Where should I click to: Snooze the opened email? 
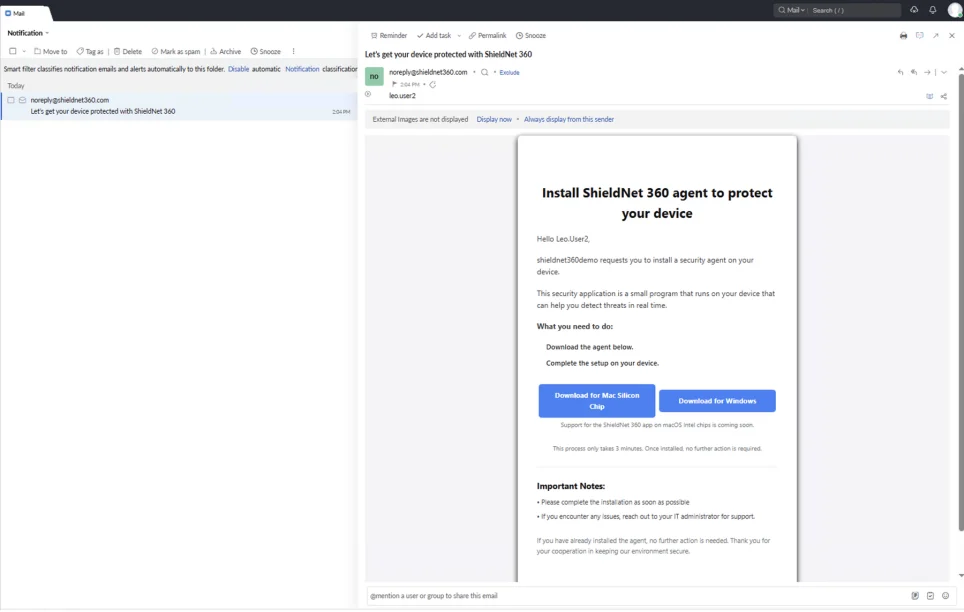point(531,36)
